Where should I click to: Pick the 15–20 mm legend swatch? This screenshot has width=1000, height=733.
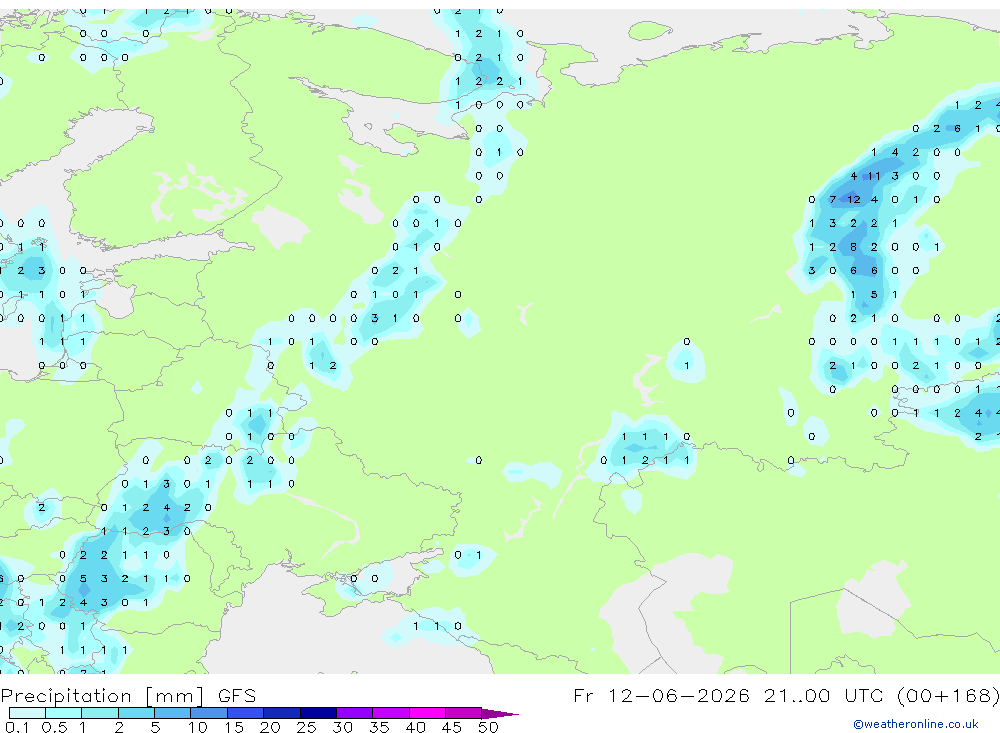[246, 713]
